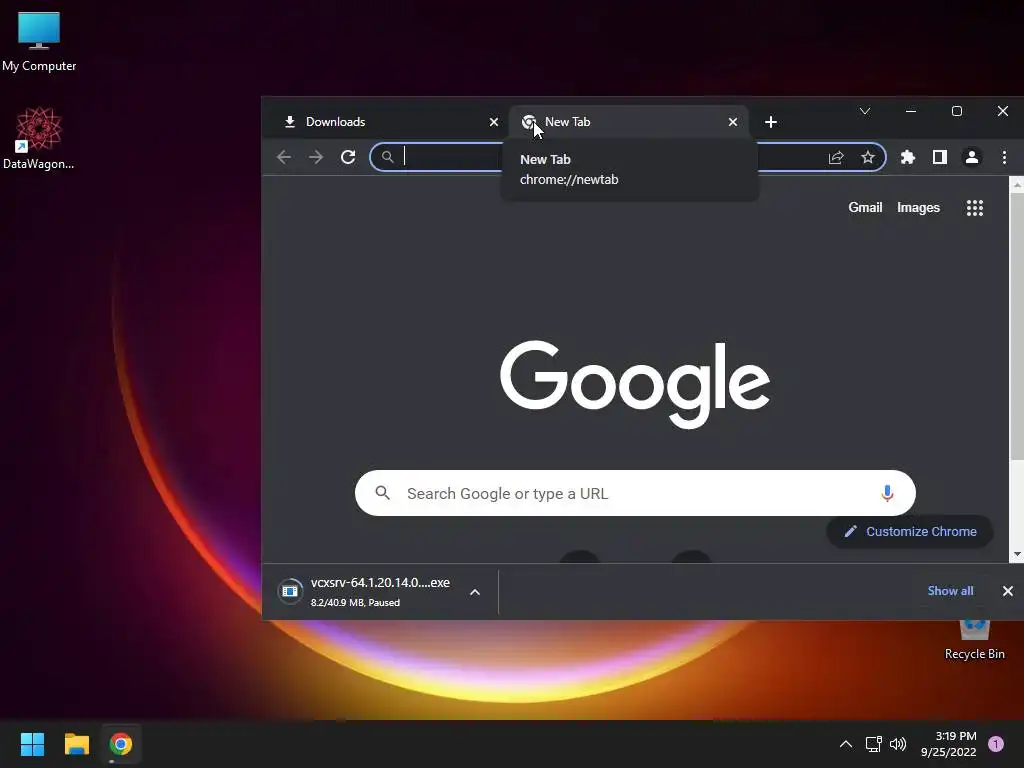
Task: Share this page icon in address bar
Action: pos(836,157)
